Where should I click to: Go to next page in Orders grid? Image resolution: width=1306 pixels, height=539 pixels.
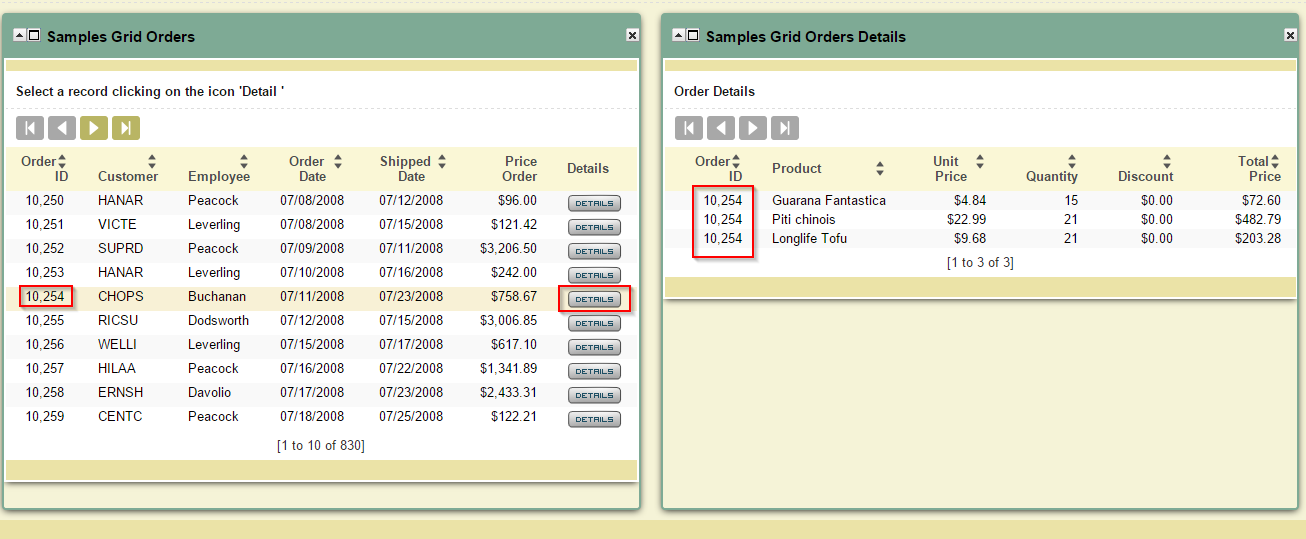tap(94, 128)
